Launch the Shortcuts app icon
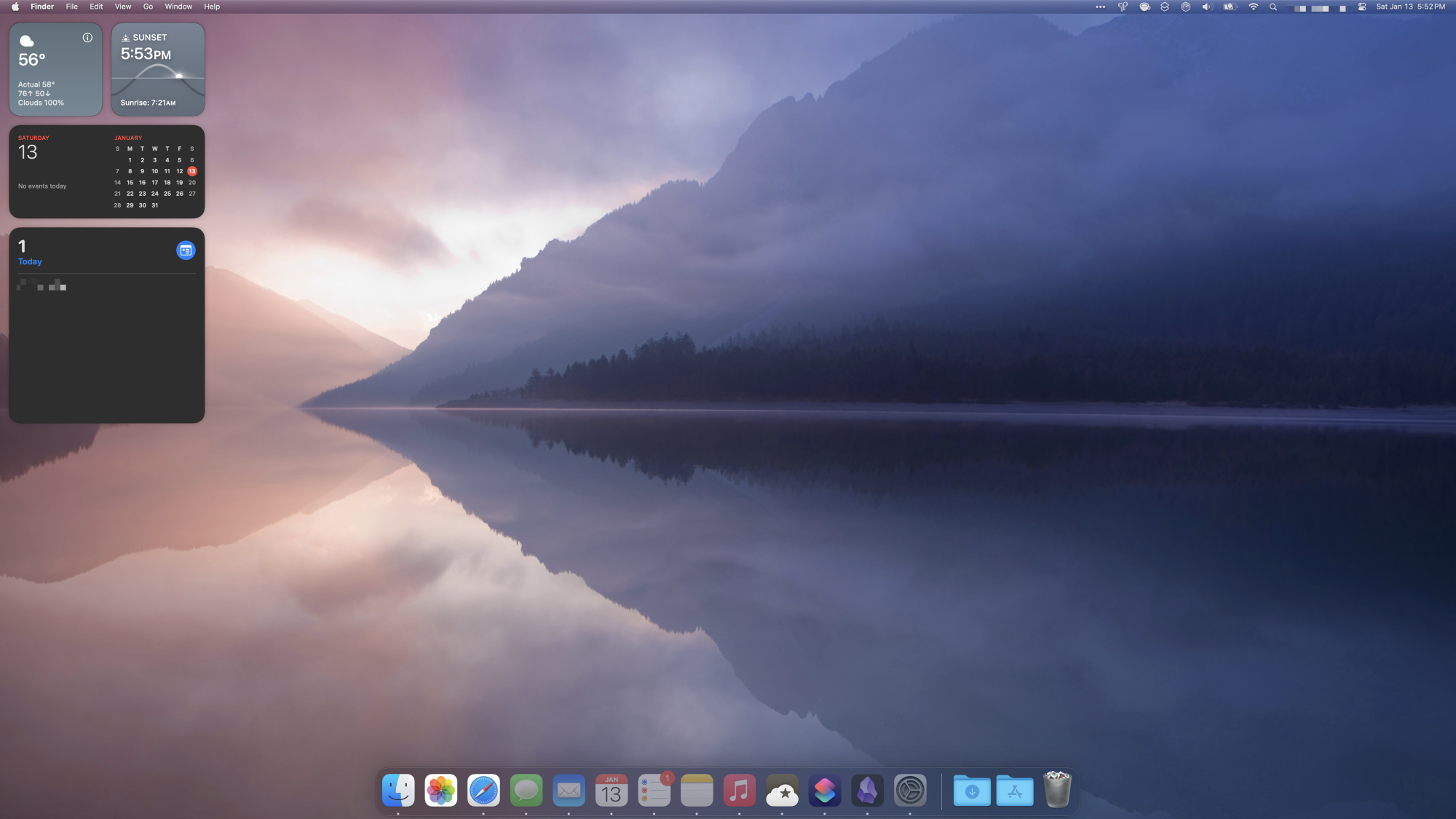This screenshot has height=819, width=1456. tap(824, 791)
